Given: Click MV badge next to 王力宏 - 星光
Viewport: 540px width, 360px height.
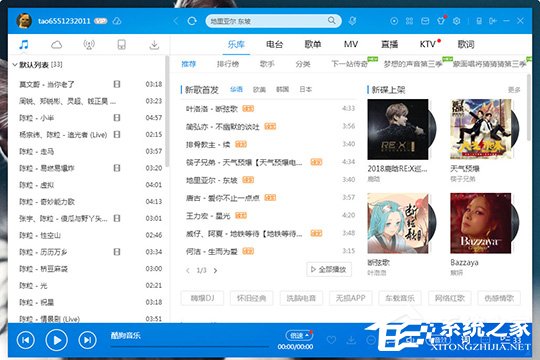Looking at the screenshot, I should (241, 216).
